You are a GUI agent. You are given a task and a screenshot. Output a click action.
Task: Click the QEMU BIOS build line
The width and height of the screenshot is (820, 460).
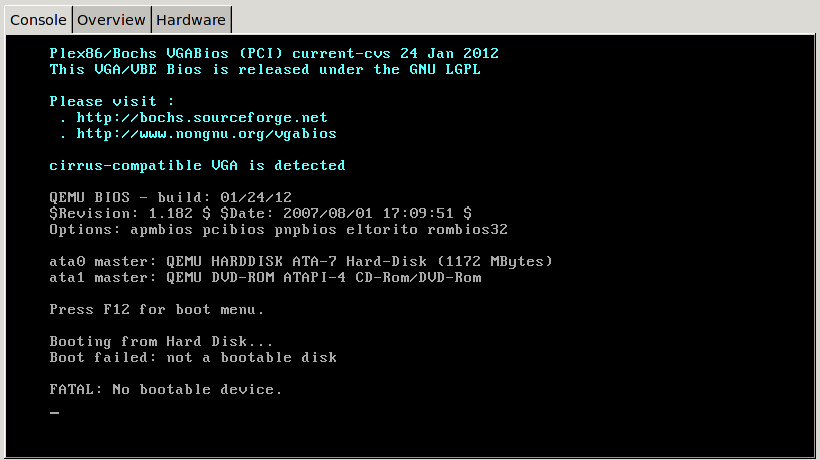pyautogui.click(x=170, y=197)
